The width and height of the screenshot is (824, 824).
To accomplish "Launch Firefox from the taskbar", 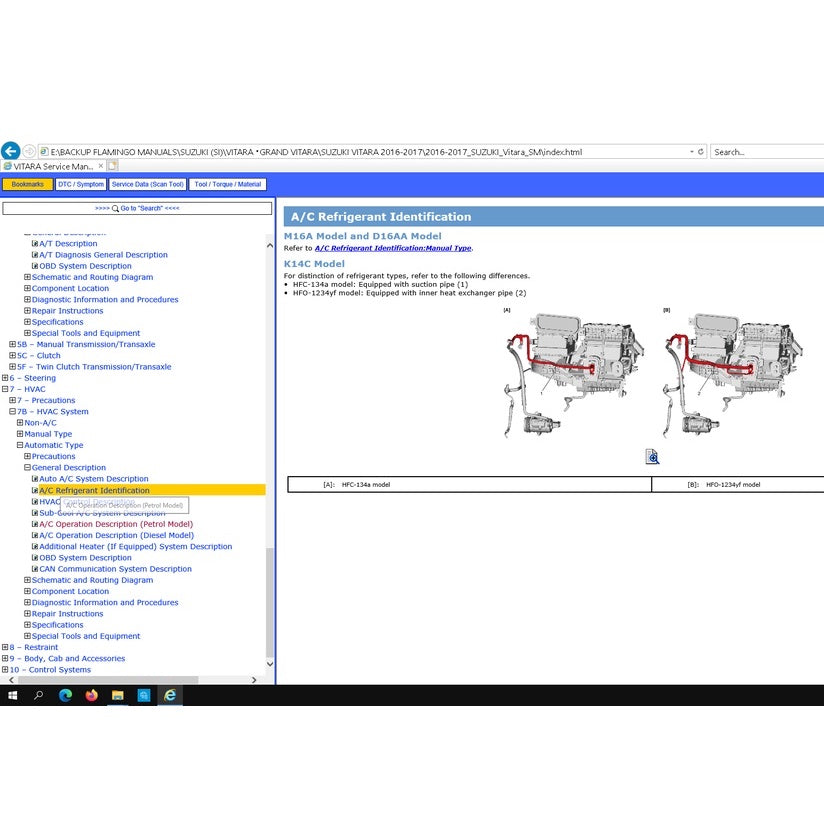I will pos(91,696).
